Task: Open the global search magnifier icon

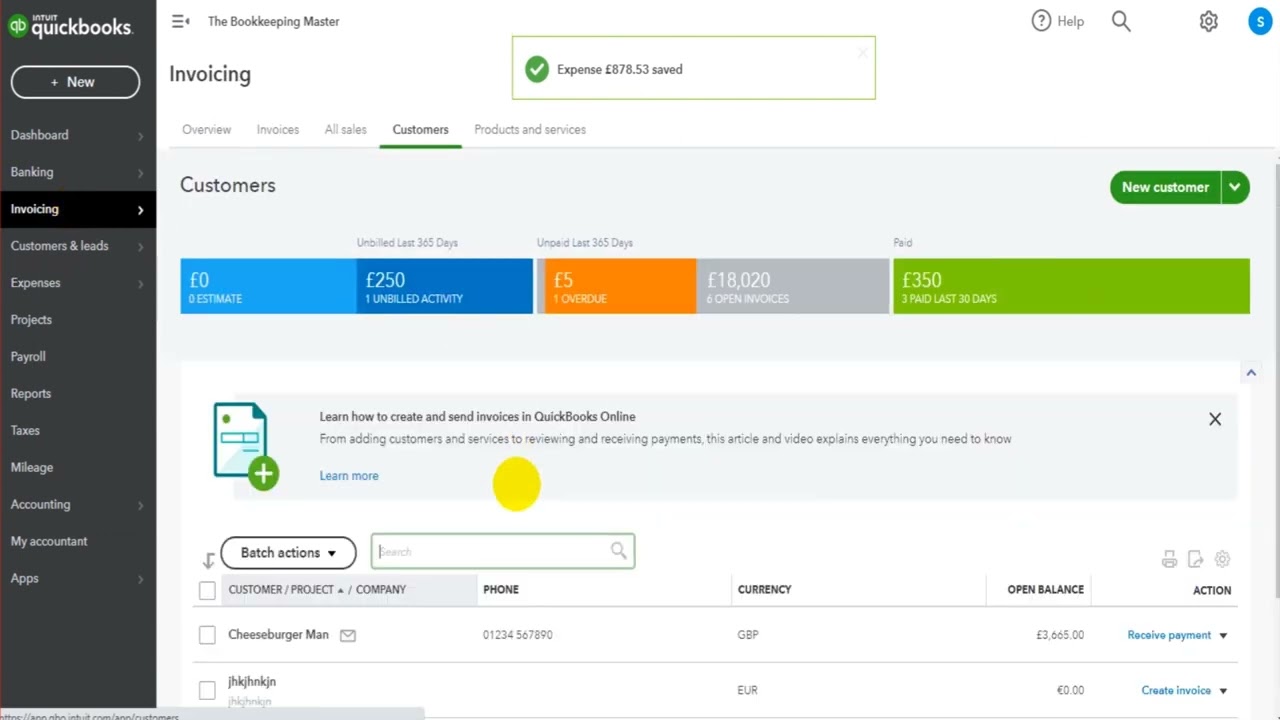Action: tap(1121, 21)
